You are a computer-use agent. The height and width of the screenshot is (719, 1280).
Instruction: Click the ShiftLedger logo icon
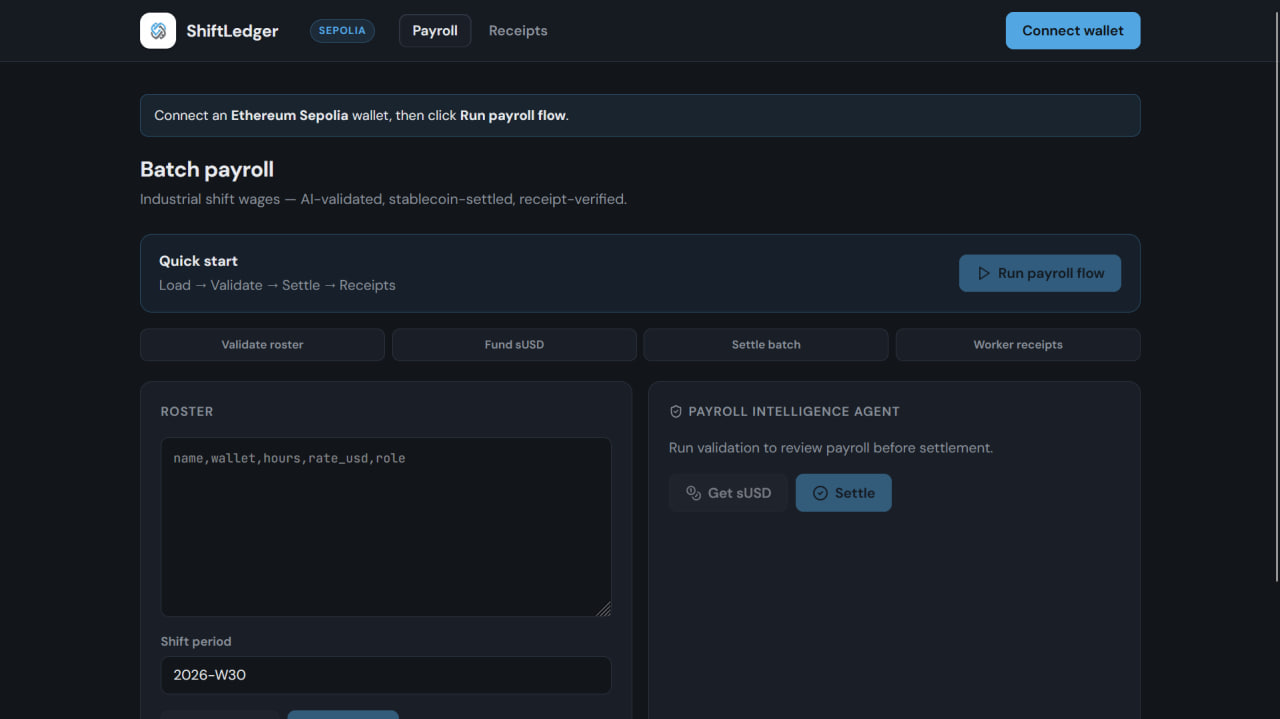(158, 31)
